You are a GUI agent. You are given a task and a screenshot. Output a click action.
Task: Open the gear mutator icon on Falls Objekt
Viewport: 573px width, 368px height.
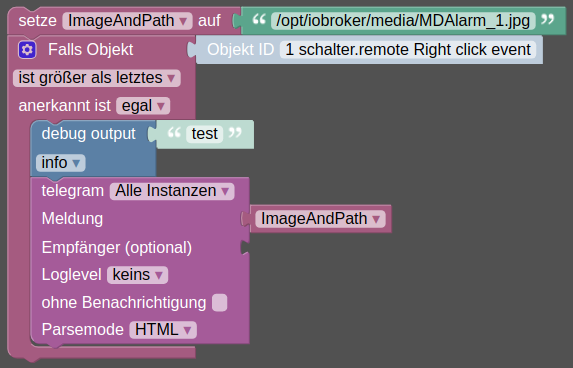click(27, 50)
